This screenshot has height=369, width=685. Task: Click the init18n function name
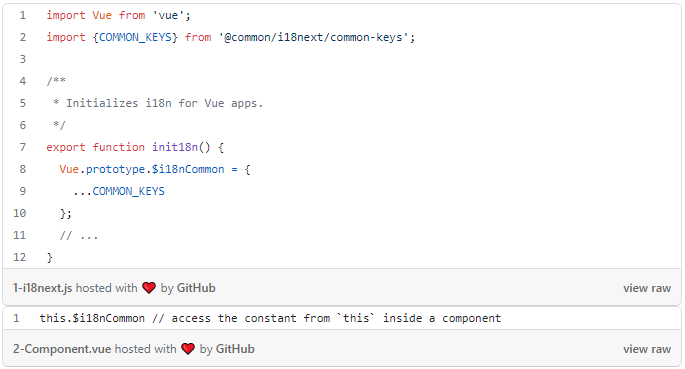point(175,147)
